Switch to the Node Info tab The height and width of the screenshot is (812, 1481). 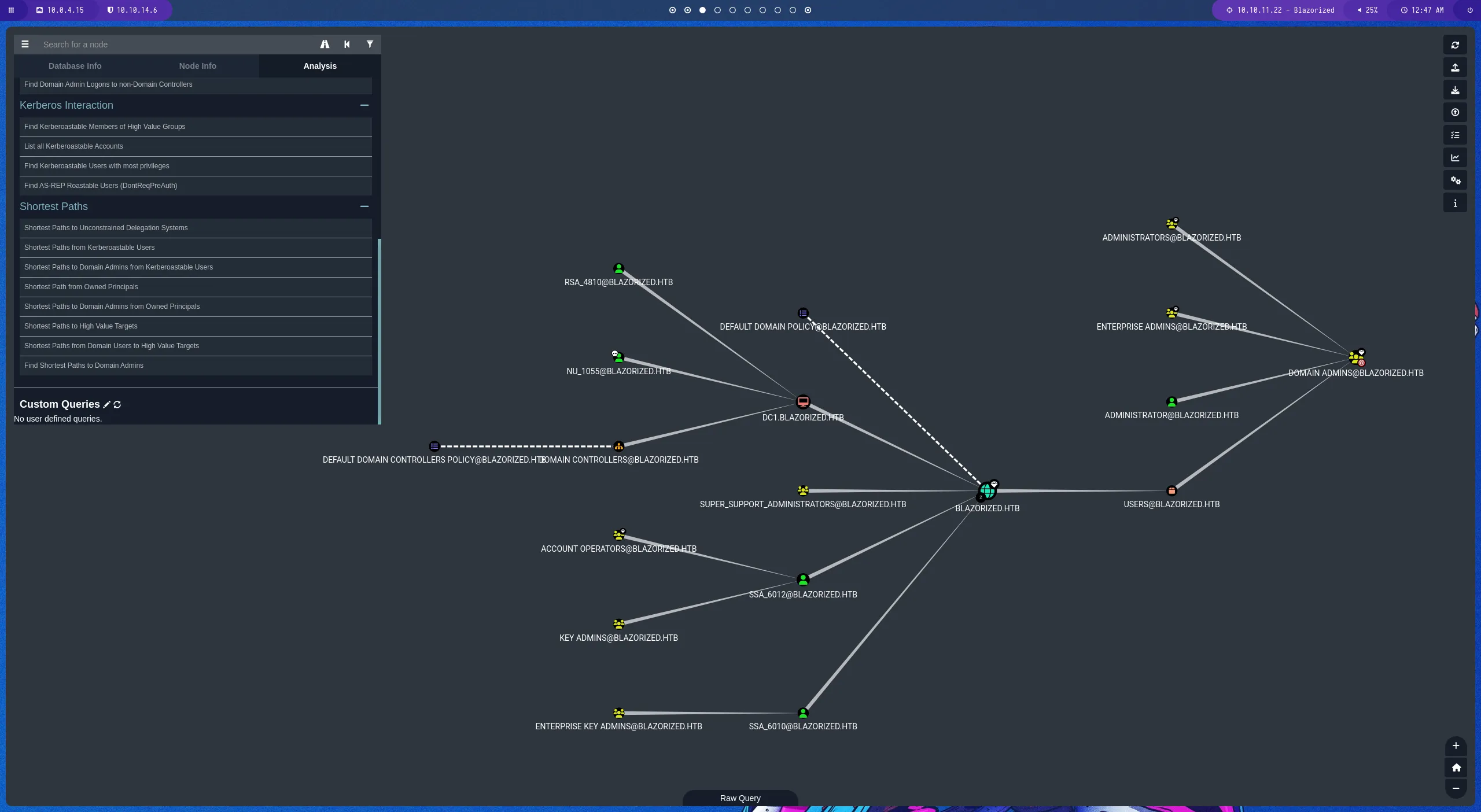(x=197, y=66)
